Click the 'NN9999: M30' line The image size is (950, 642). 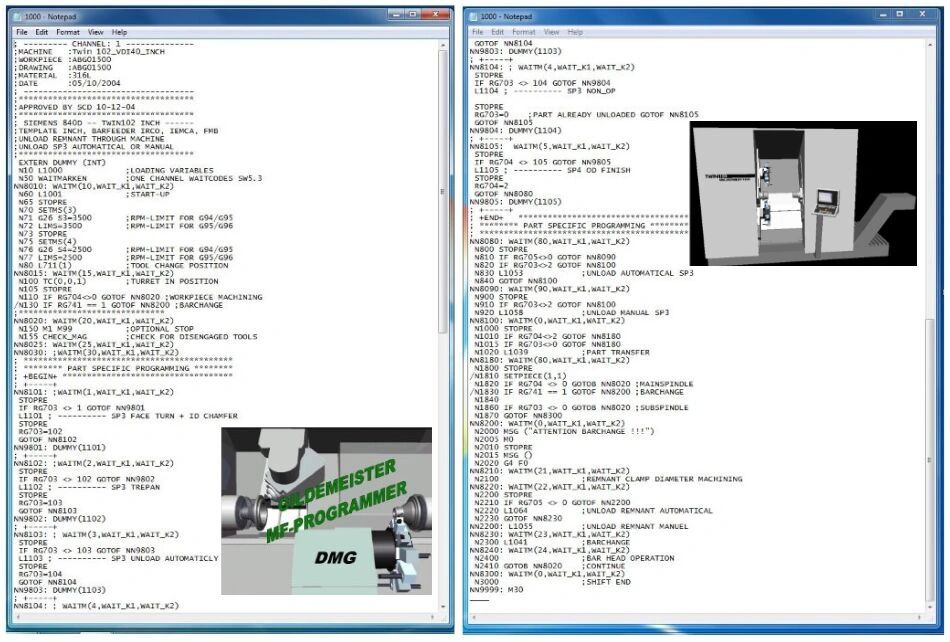point(496,590)
